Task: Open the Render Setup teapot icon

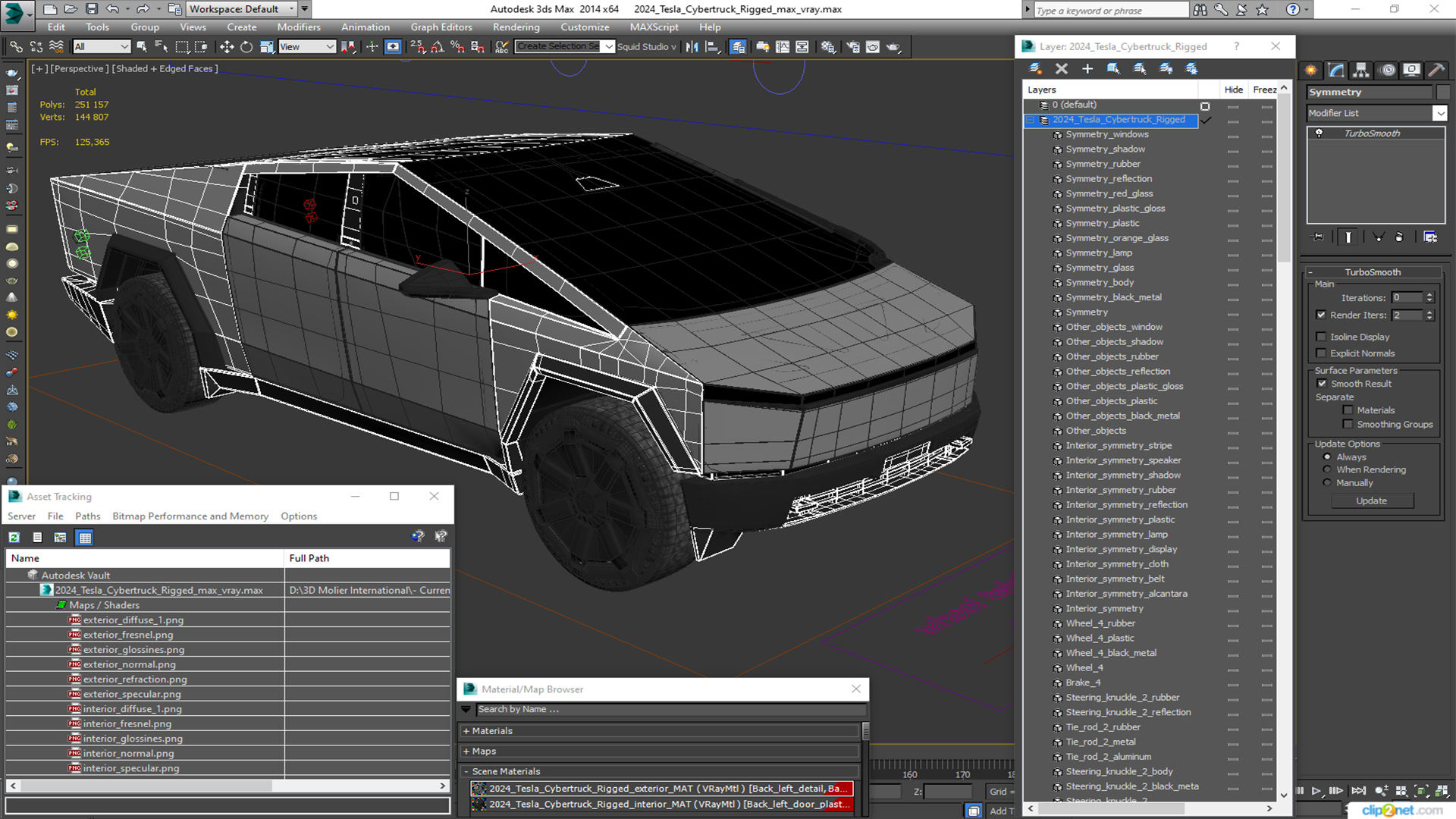Action: coord(853,47)
